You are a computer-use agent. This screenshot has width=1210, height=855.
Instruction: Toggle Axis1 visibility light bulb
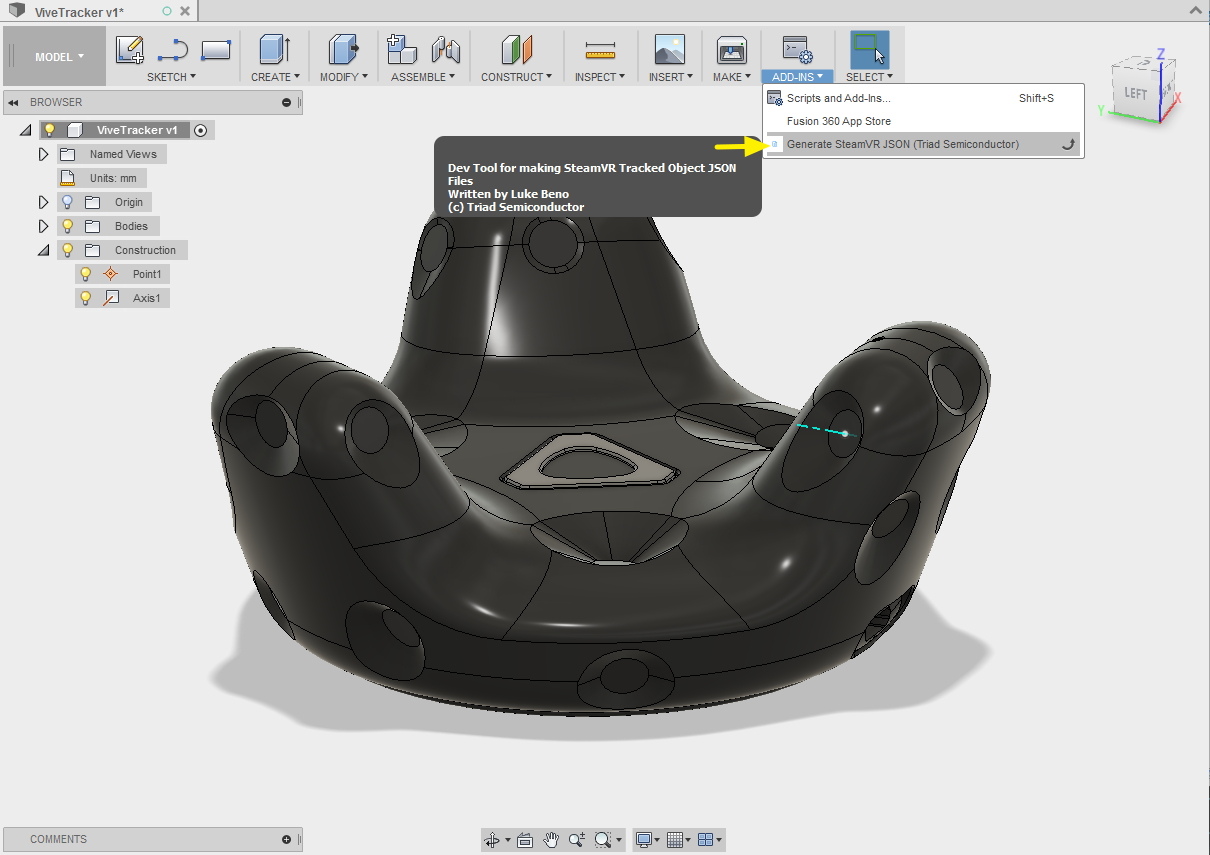[x=86, y=298]
